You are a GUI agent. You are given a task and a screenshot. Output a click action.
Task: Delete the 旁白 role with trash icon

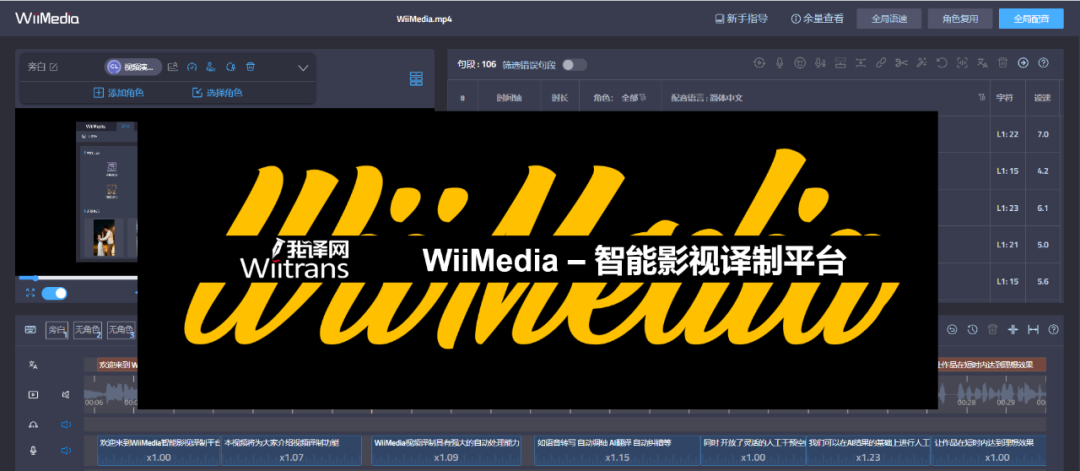pos(251,67)
